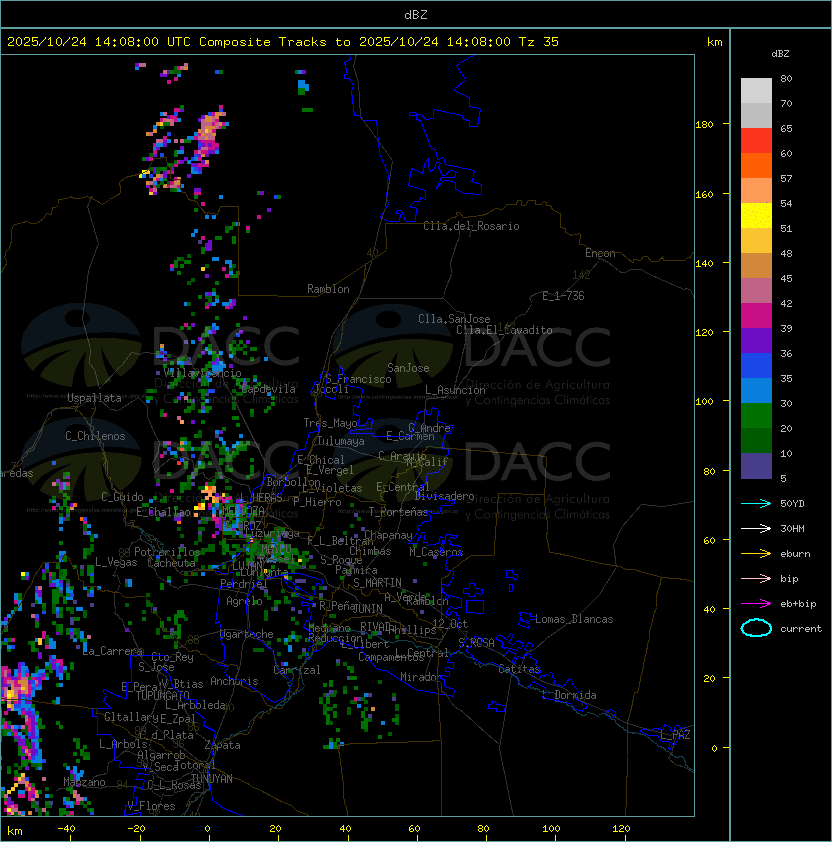Screen dimensions: 832x842
Task: Click the 42 value on color scale
Action: [786, 303]
